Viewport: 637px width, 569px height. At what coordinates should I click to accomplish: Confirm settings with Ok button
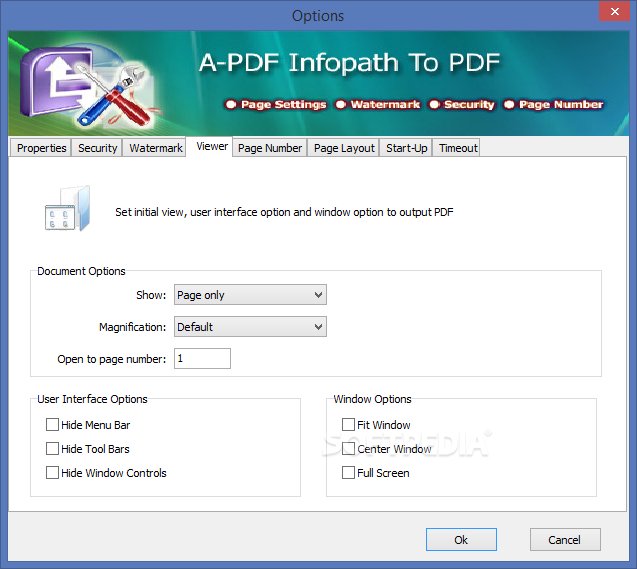tap(461, 540)
